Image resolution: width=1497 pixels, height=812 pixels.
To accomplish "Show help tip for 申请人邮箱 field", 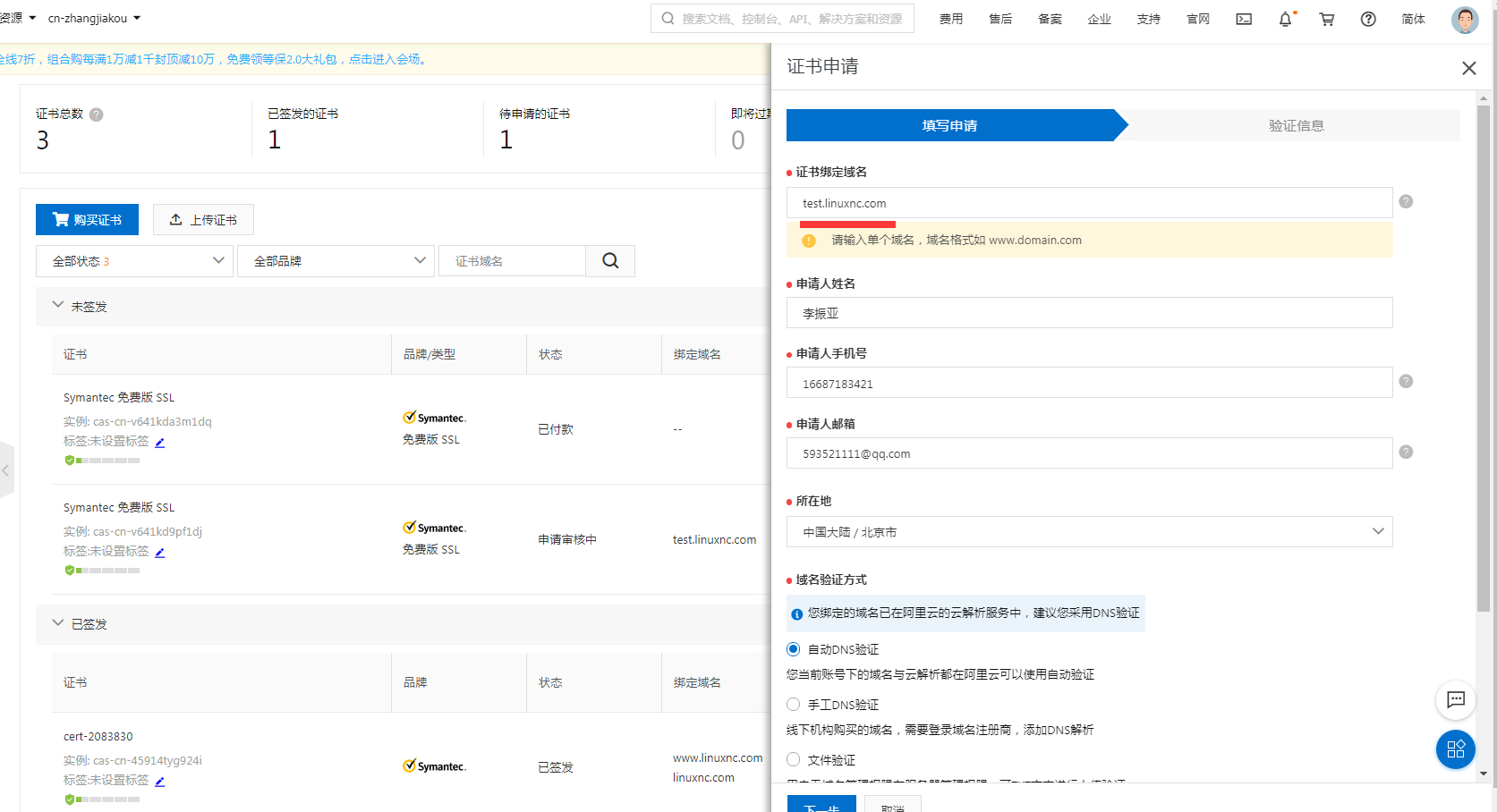I will coord(1406,453).
